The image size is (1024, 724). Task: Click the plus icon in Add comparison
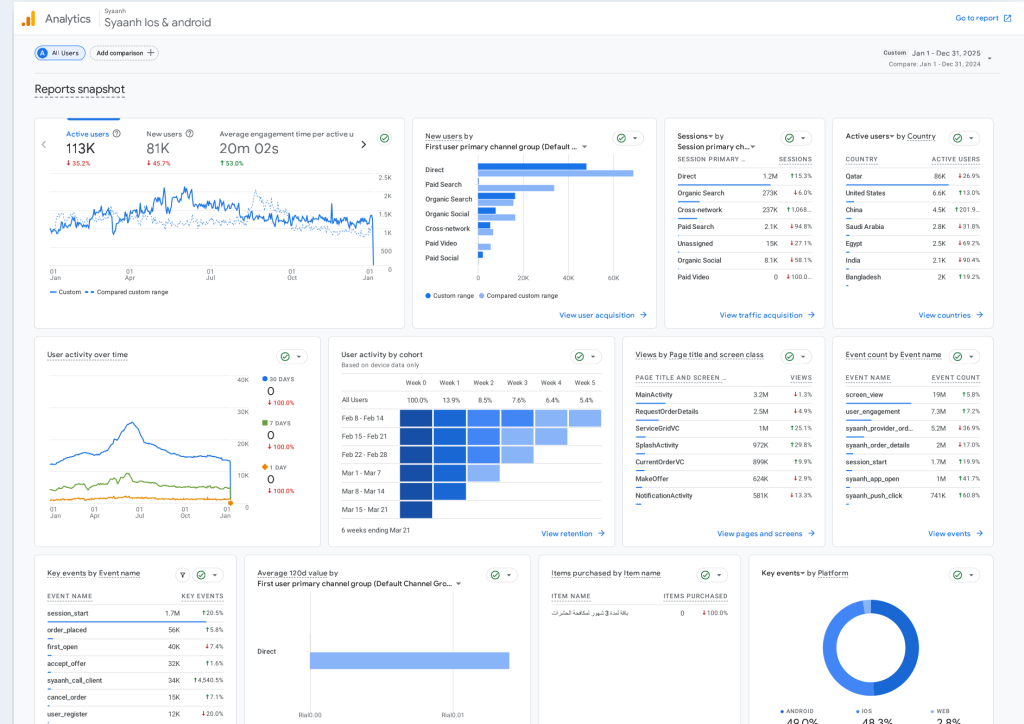coord(151,53)
